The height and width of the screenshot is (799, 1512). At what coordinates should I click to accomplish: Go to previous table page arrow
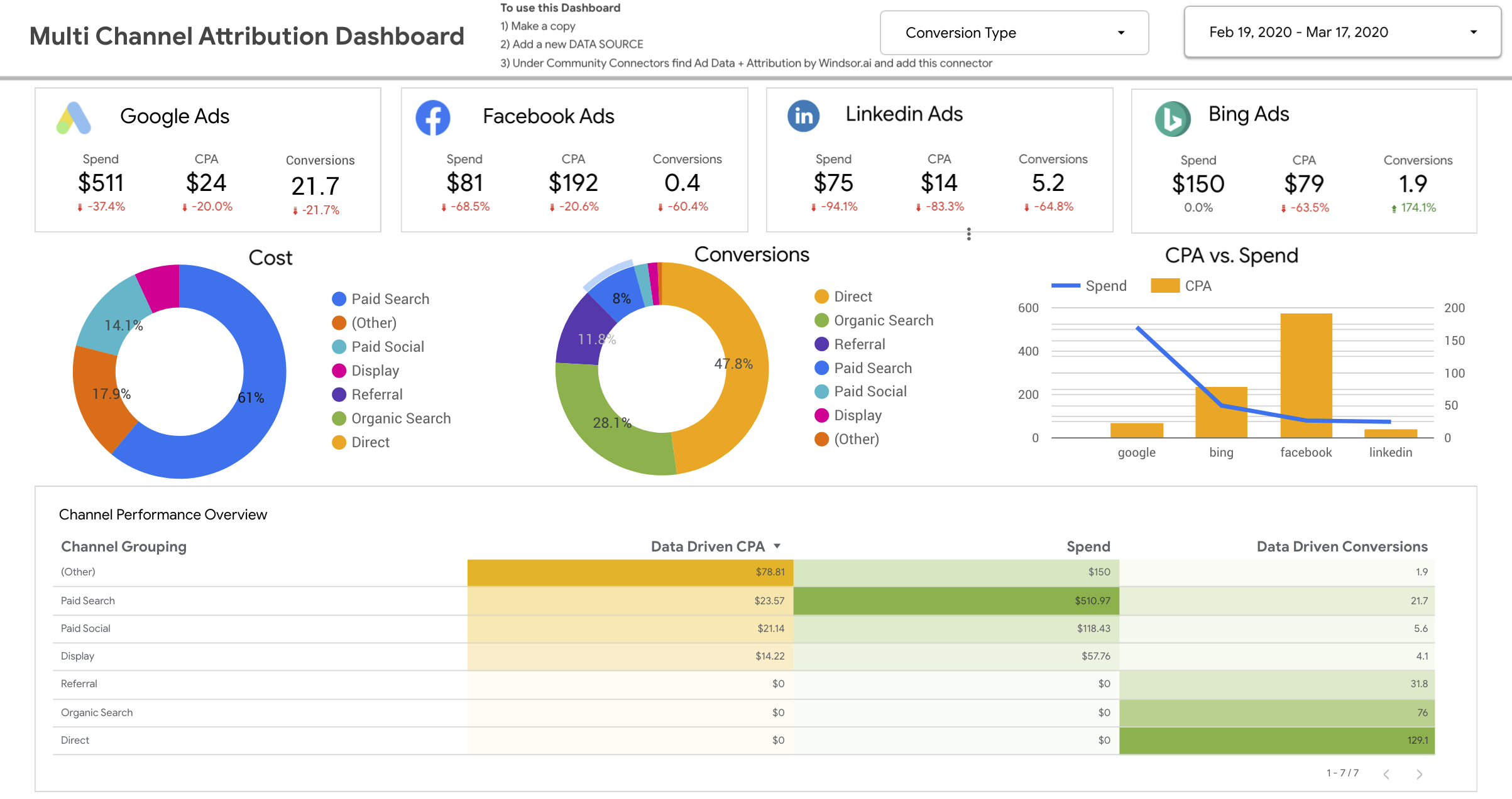click(1386, 774)
